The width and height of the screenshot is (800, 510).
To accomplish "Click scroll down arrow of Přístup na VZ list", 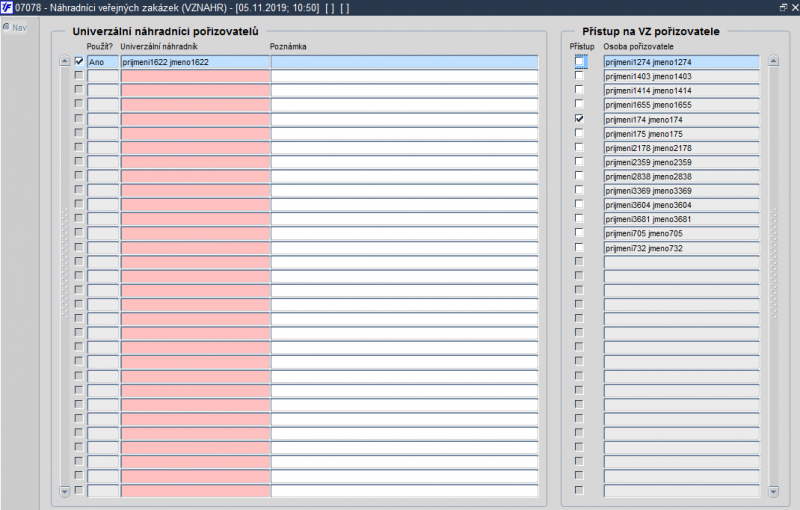I will (773, 492).
